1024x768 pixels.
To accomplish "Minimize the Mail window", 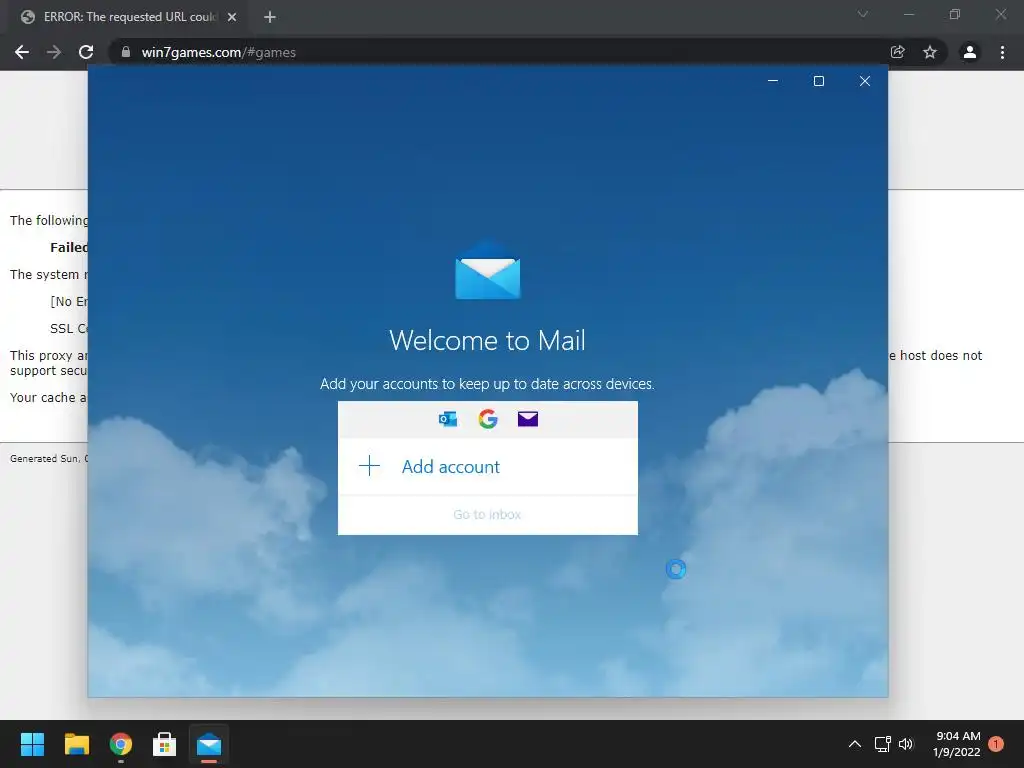I will [773, 81].
